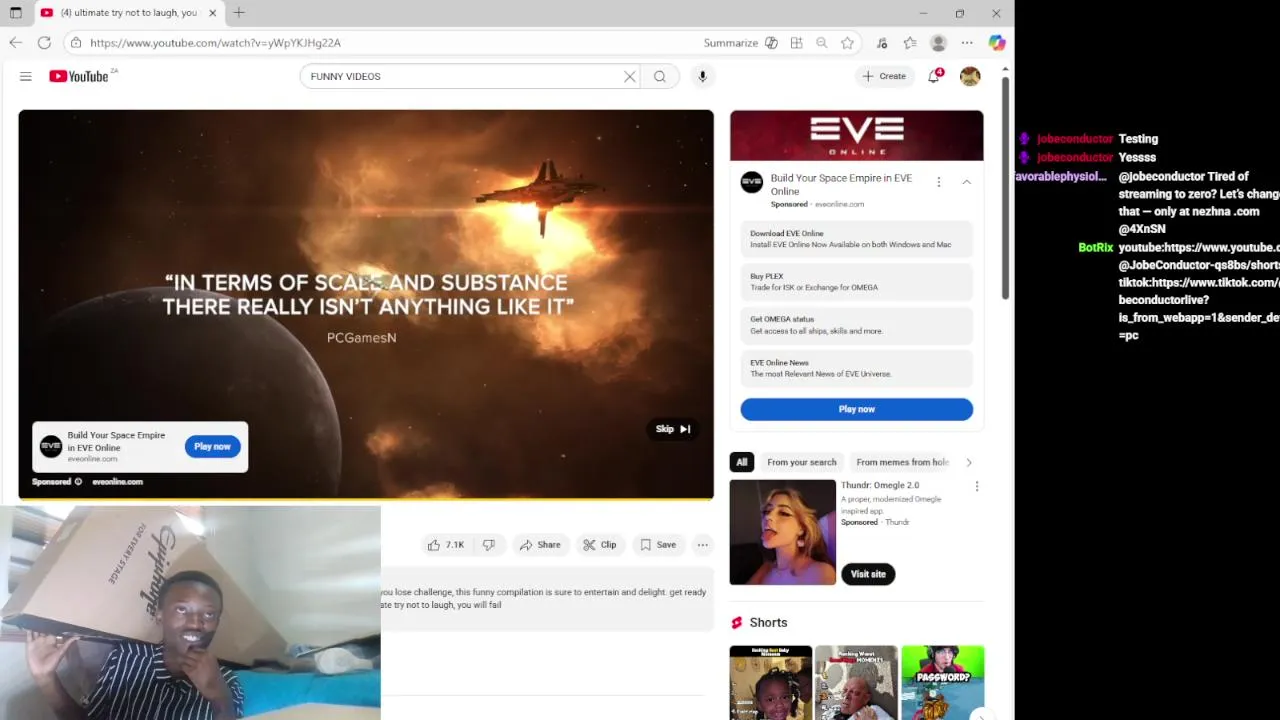Select Download EVE Online ad link
This screenshot has width=1280, height=720.
[x=856, y=239]
